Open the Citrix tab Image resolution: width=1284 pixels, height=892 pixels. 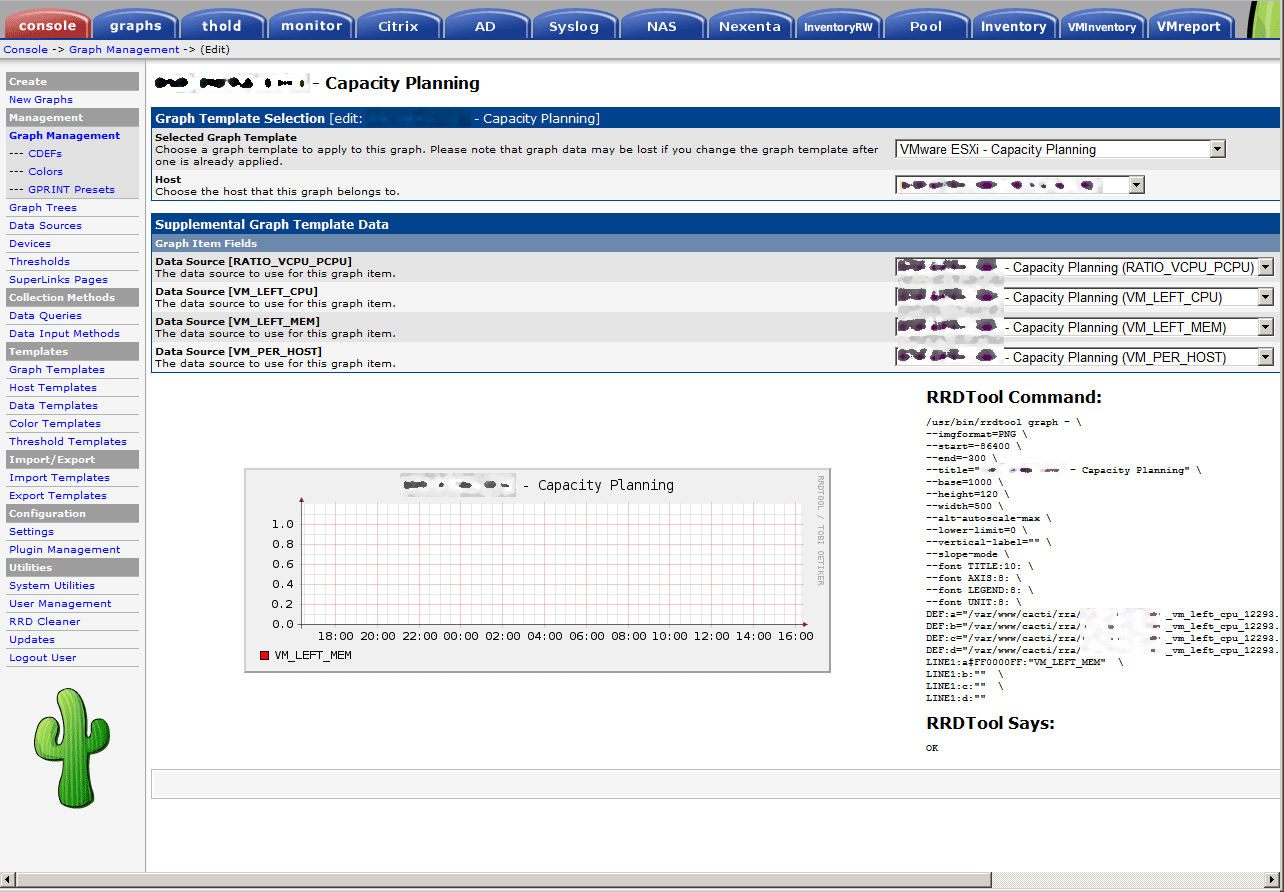399,26
